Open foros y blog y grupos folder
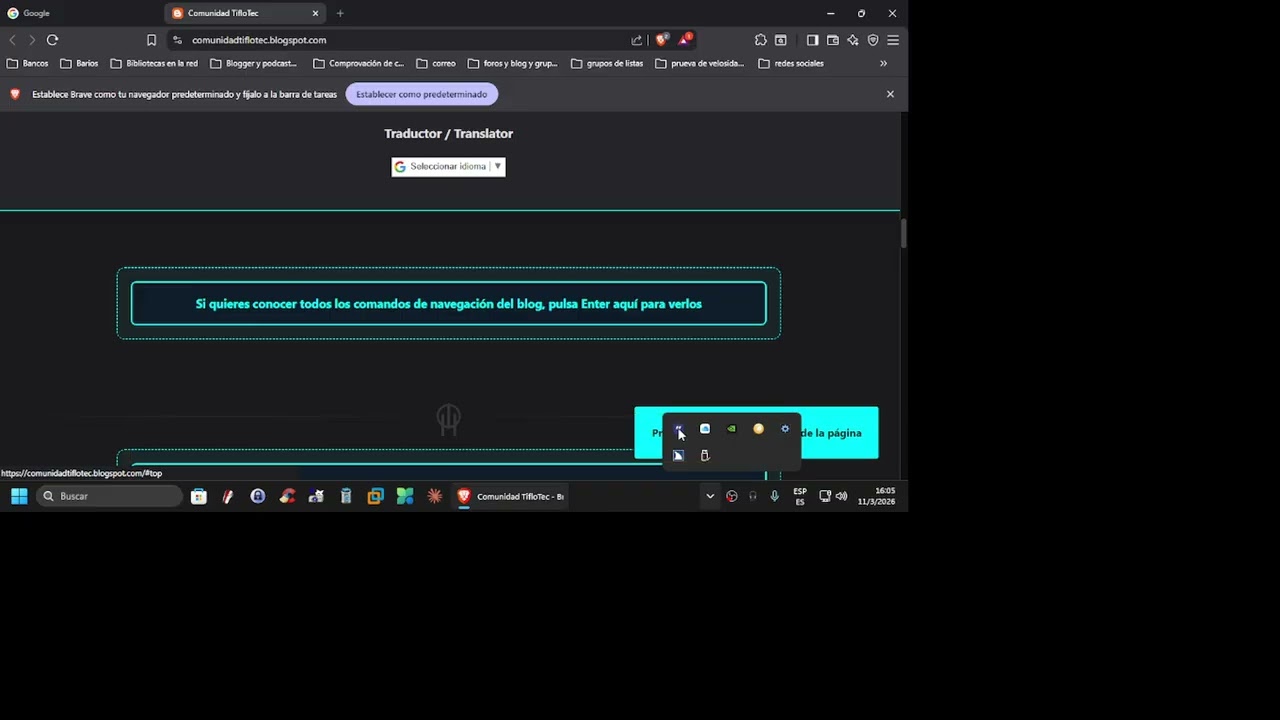 512,63
